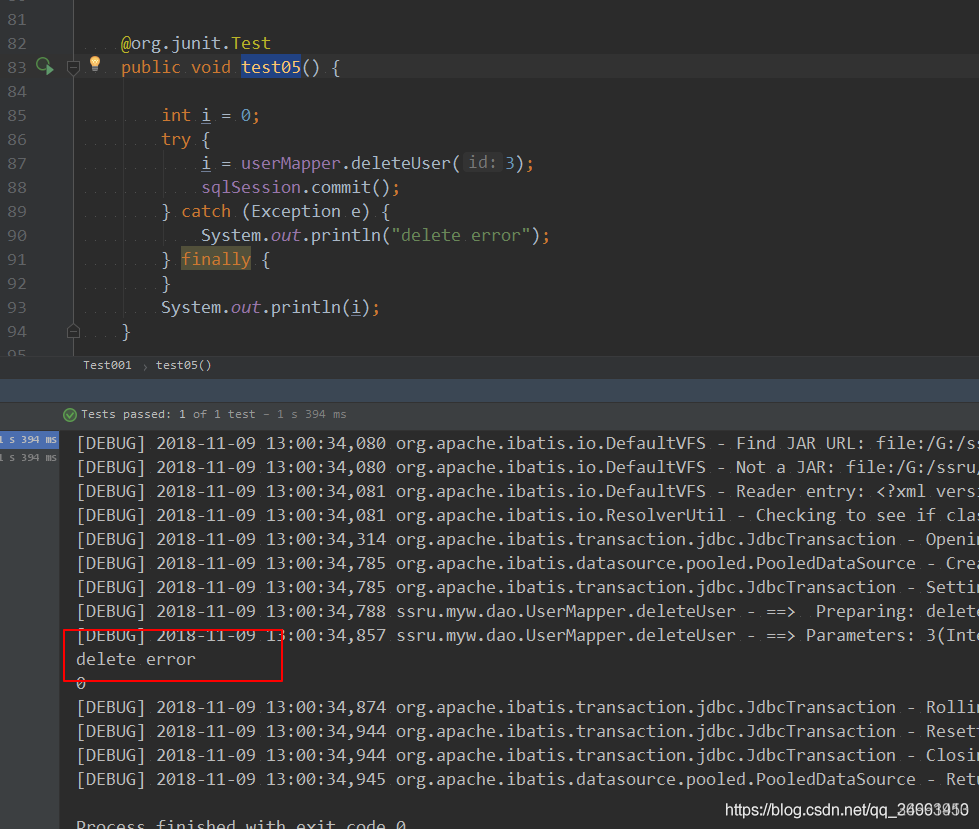Click the fold end marker on line 94
This screenshot has width=979, height=829.
pos(73,331)
